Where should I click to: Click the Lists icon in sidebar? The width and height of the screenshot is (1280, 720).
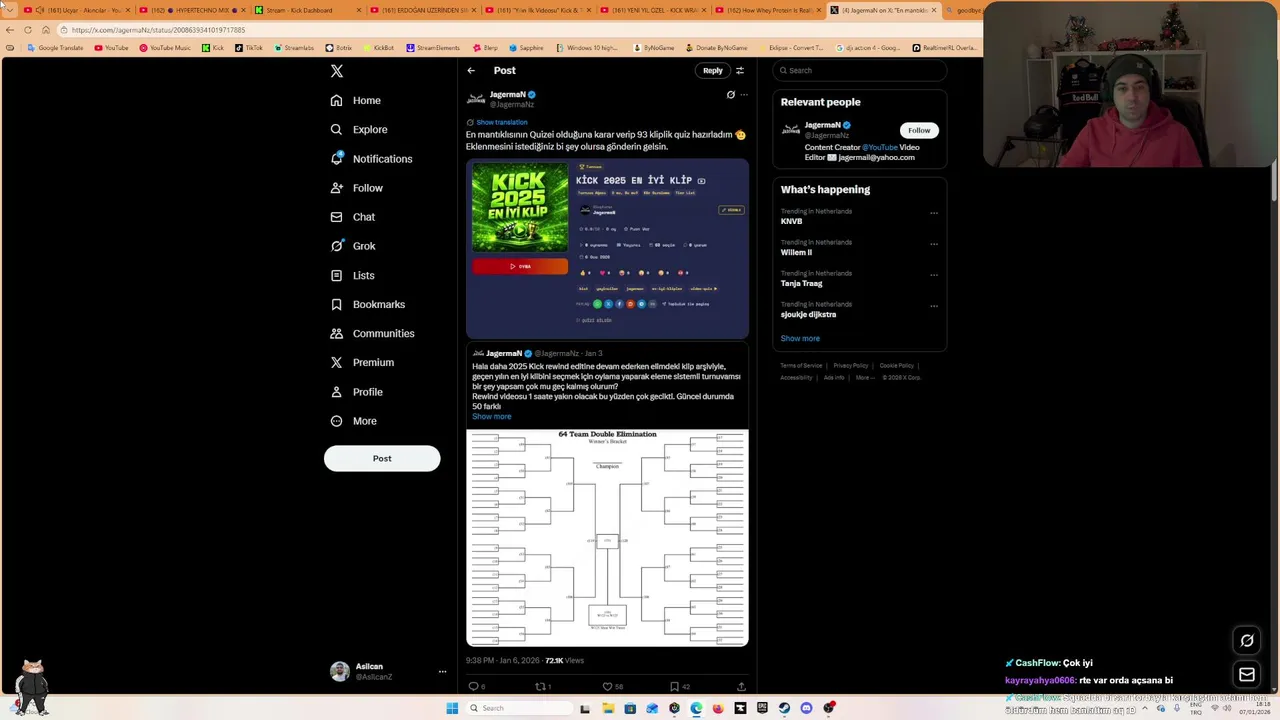[x=337, y=275]
